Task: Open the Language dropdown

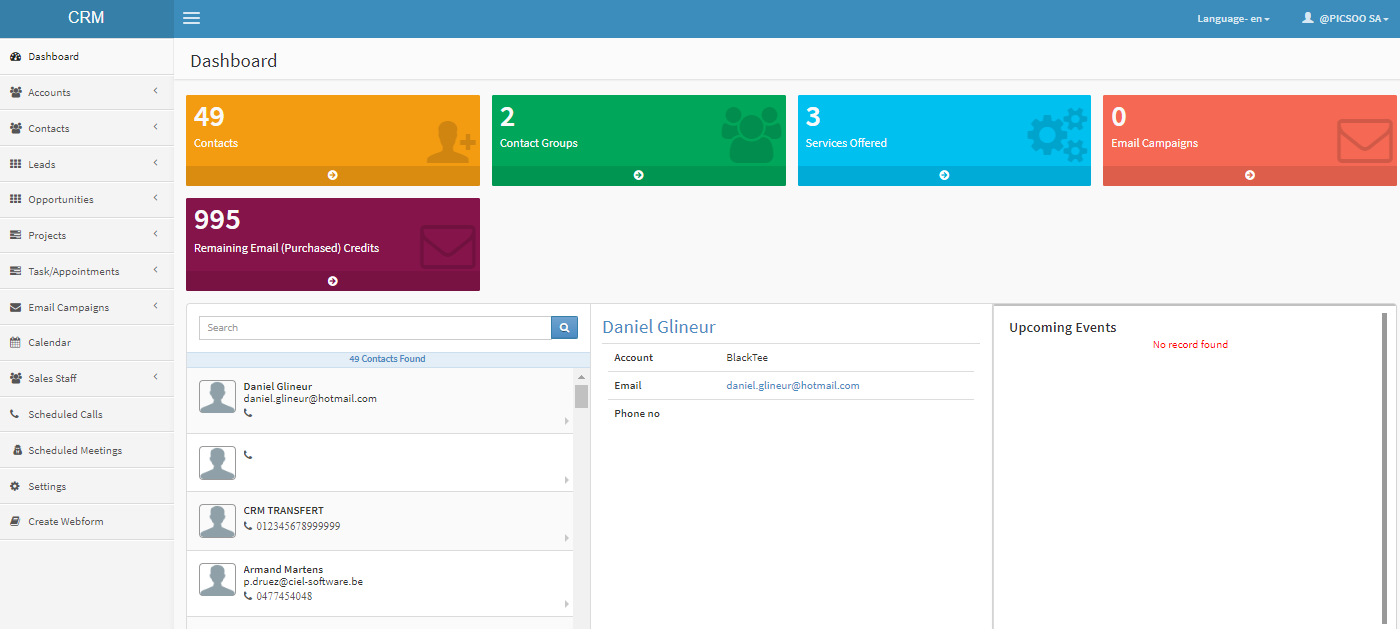Action: click(1233, 19)
